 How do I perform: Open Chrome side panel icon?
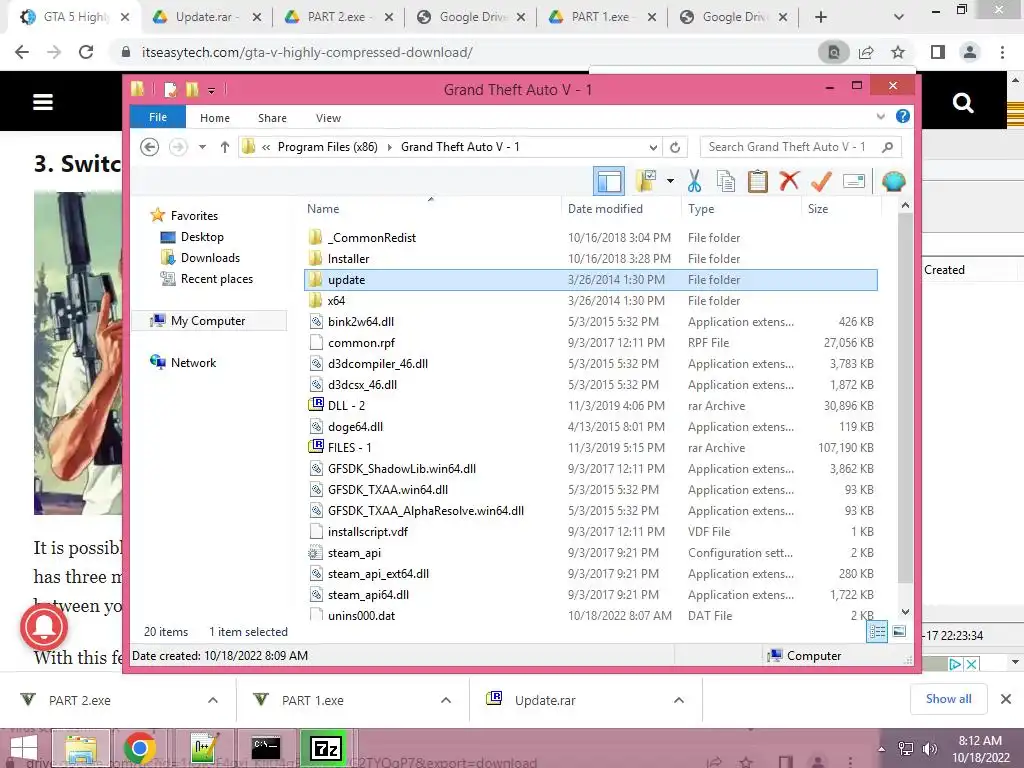[x=938, y=52]
